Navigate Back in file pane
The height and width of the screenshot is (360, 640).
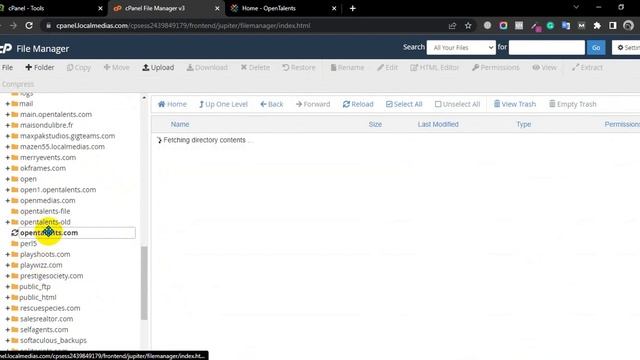click(271, 104)
